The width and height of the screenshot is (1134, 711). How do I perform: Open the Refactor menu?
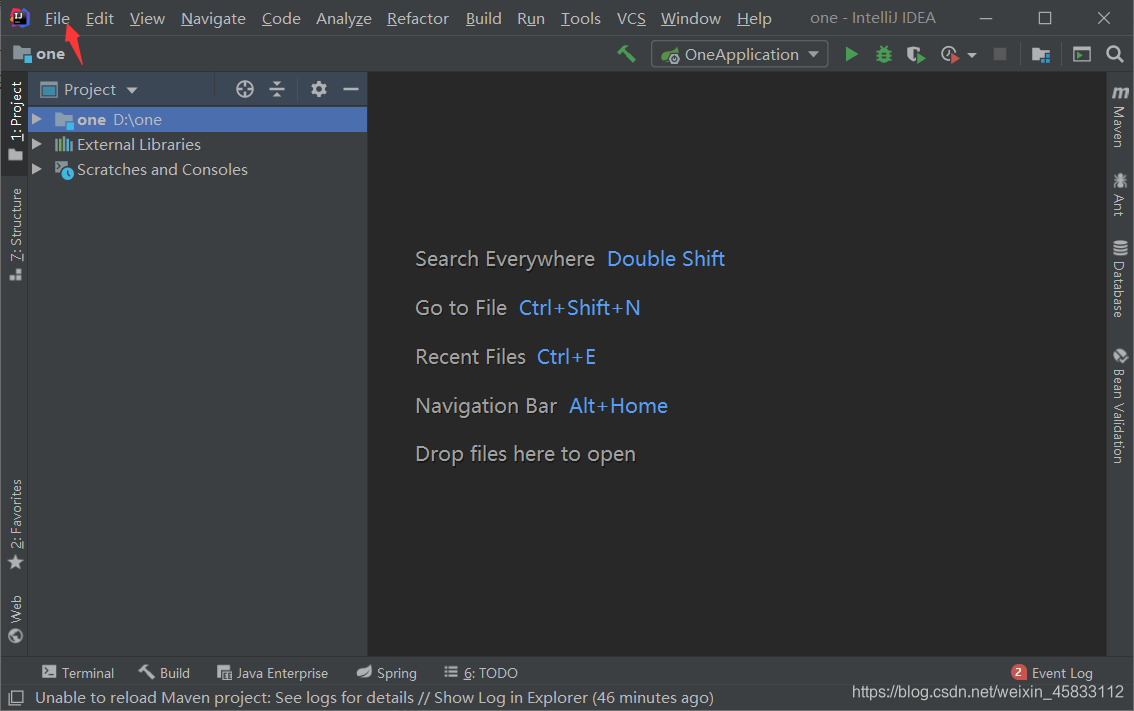click(418, 18)
